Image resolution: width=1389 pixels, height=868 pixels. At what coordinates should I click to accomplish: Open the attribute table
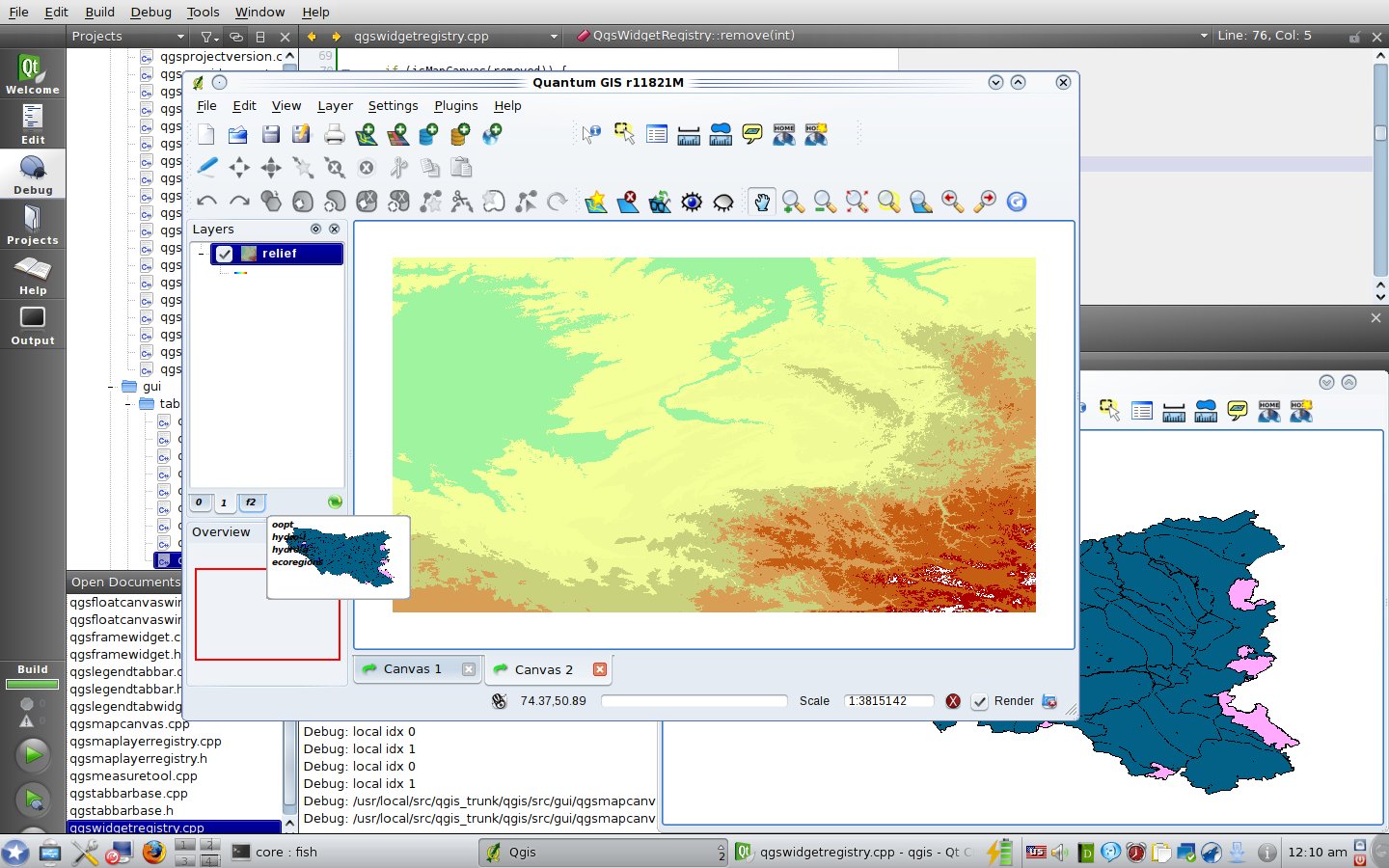coord(657,134)
